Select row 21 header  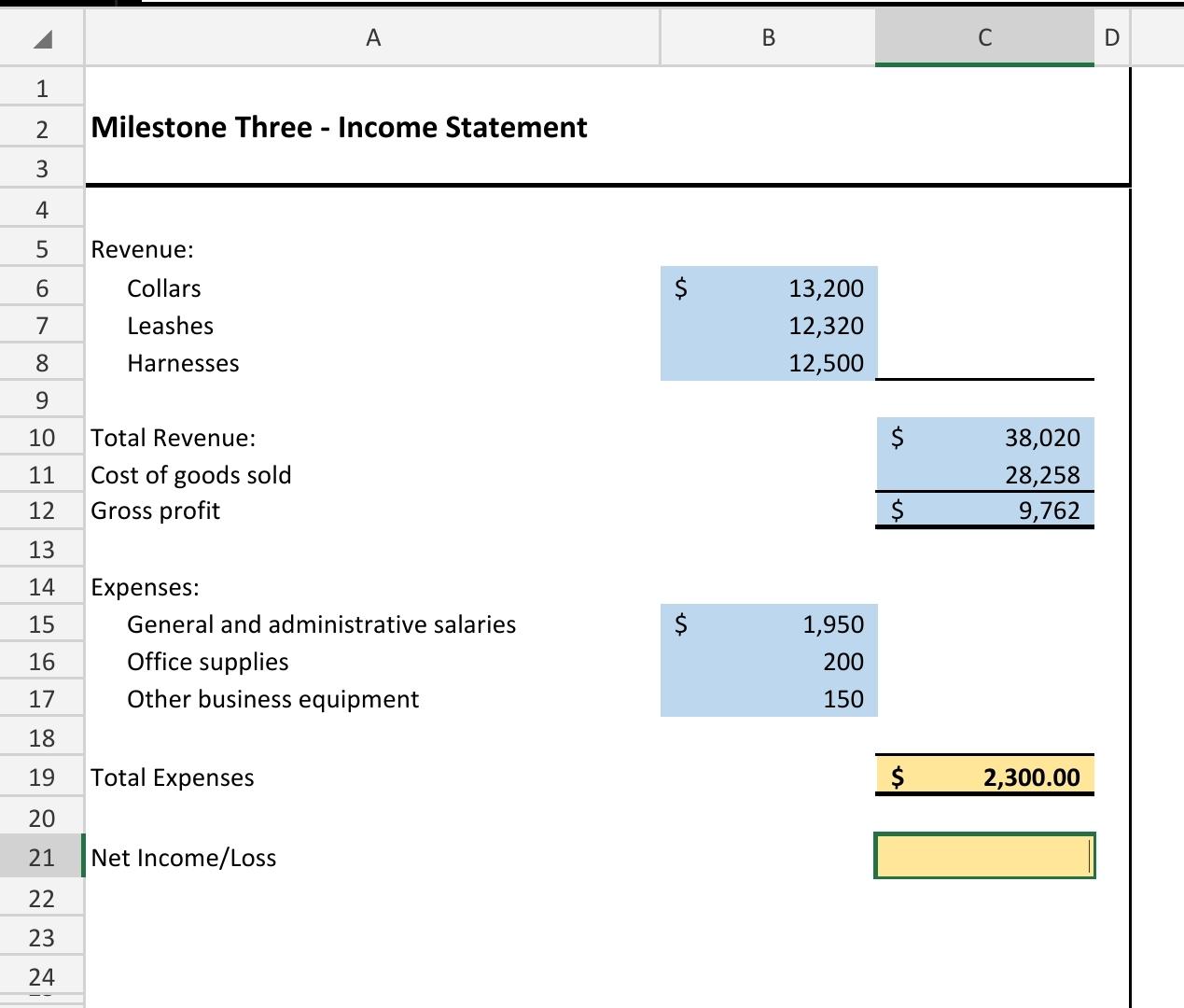[x=41, y=857]
